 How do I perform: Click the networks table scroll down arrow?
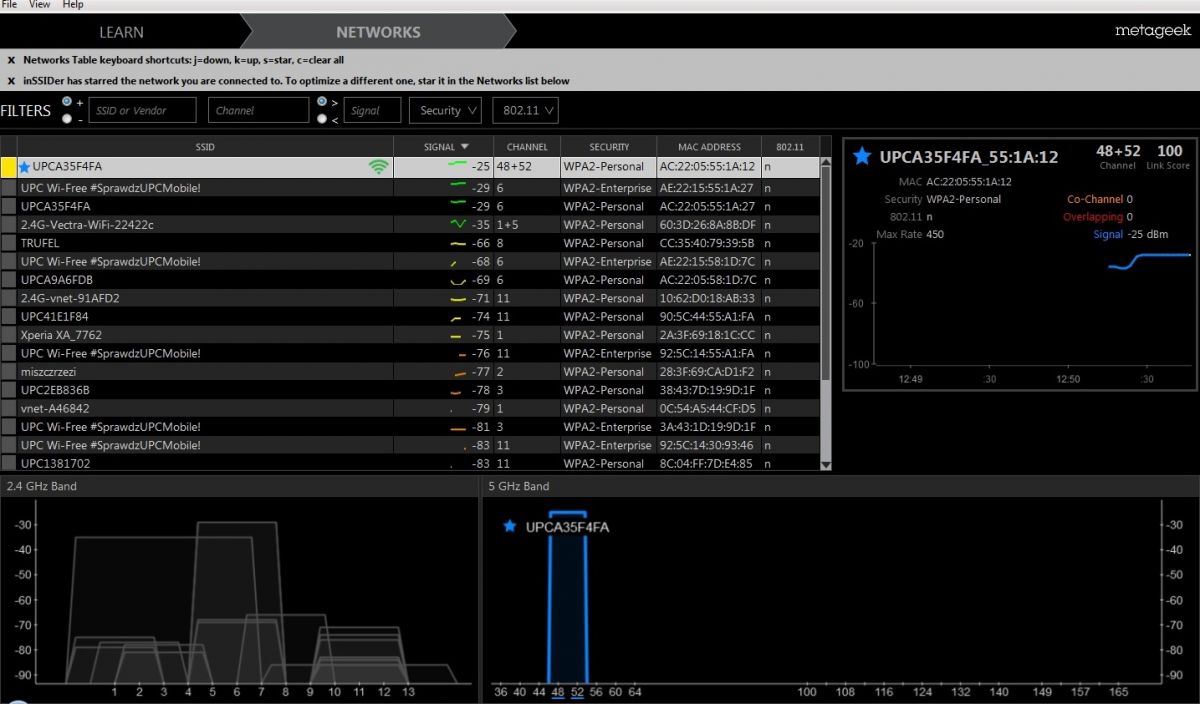(x=826, y=465)
